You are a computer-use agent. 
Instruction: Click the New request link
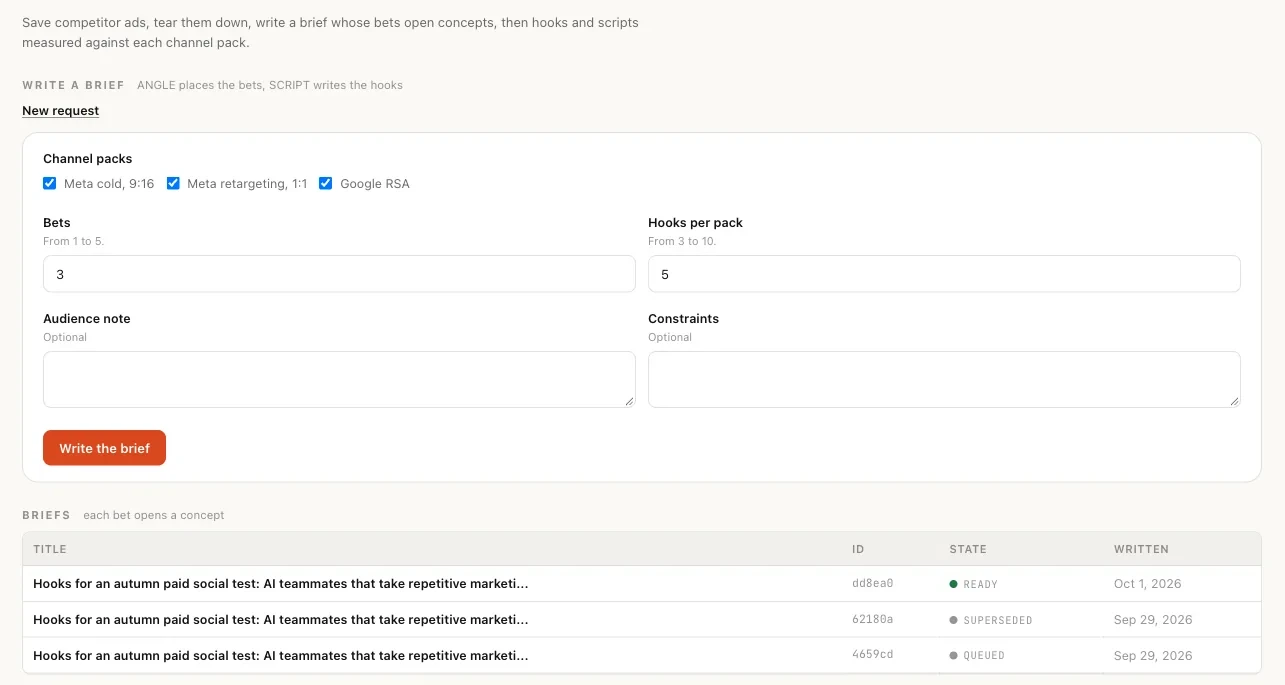(60, 111)
